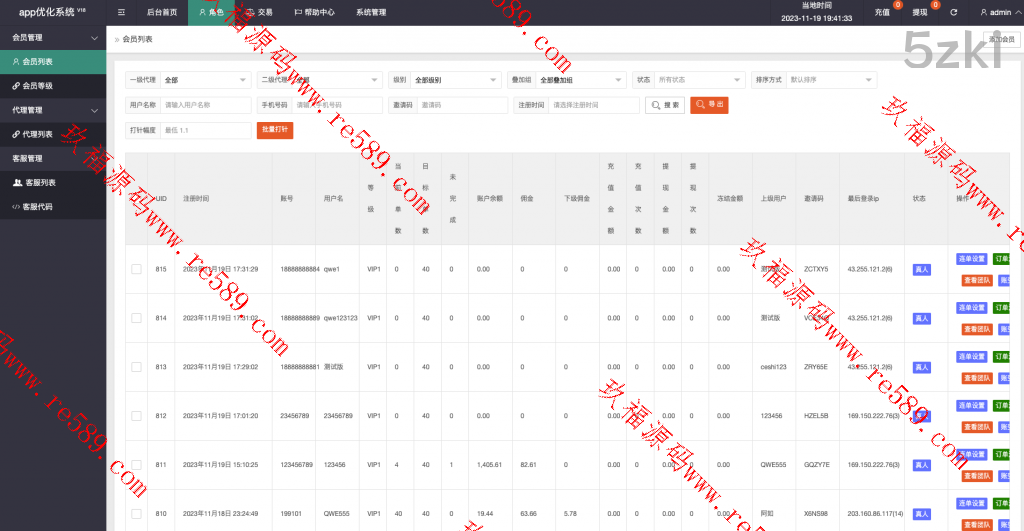This screenshot has width=1024, height=531.
Task: Open 客服代码 in the sidebar
Action: tap(38, 206)
